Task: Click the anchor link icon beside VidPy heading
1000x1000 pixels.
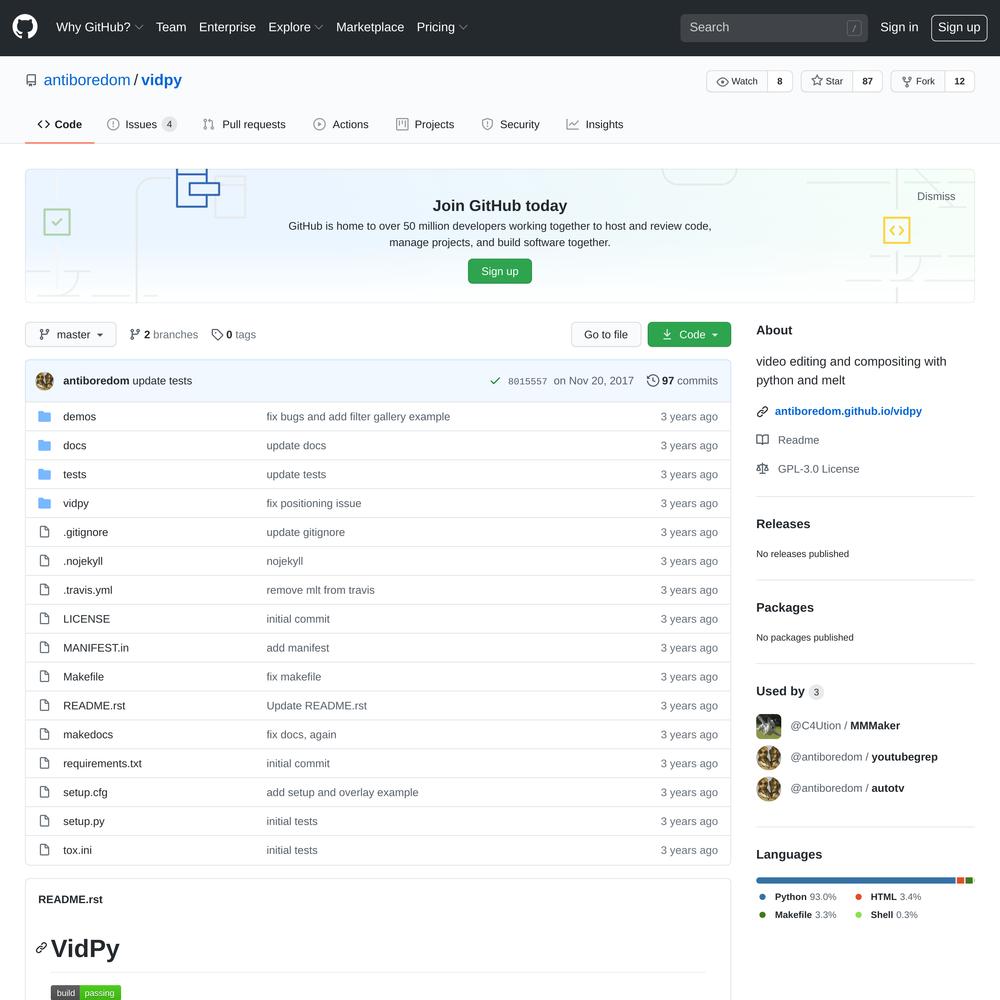Action: (41, 948)
